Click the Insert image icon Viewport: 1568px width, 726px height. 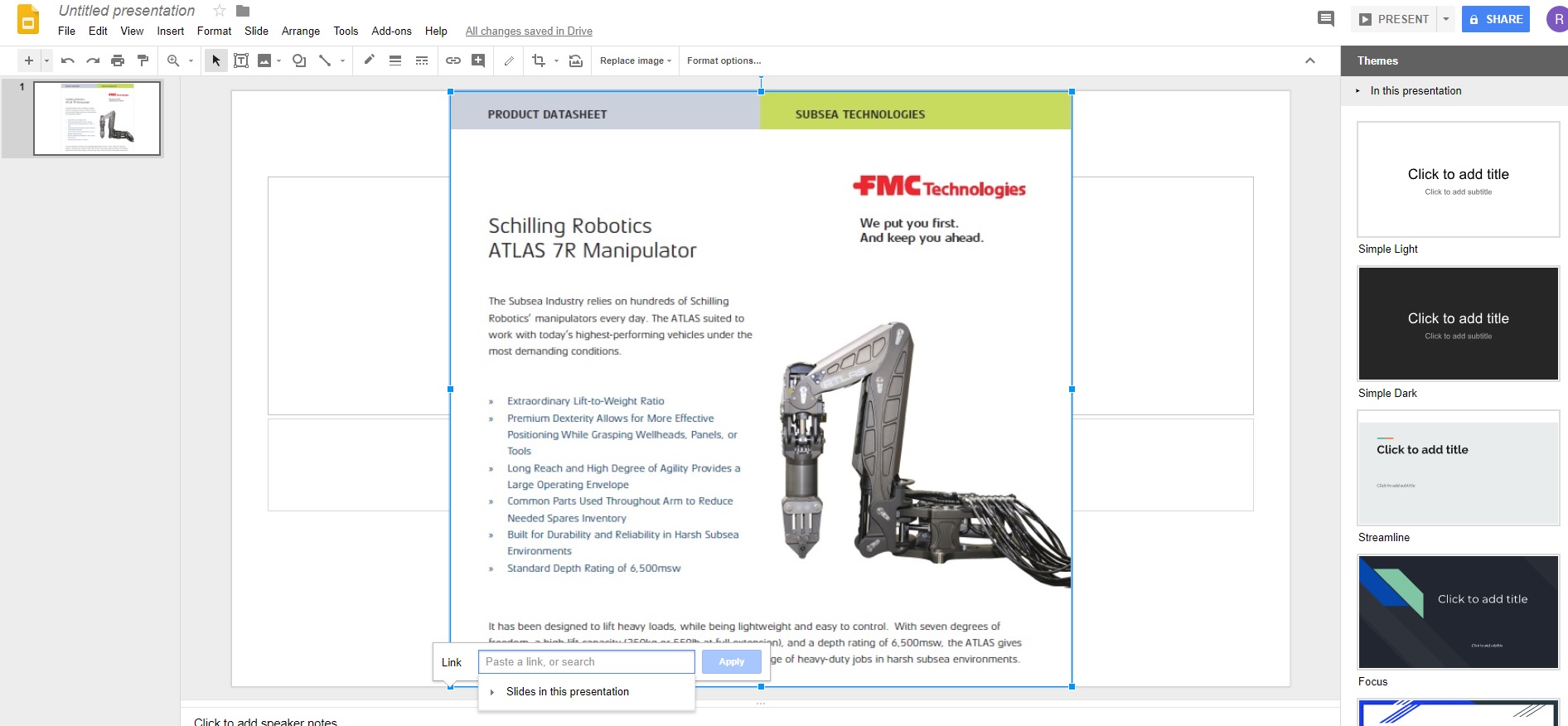point(264,60)
